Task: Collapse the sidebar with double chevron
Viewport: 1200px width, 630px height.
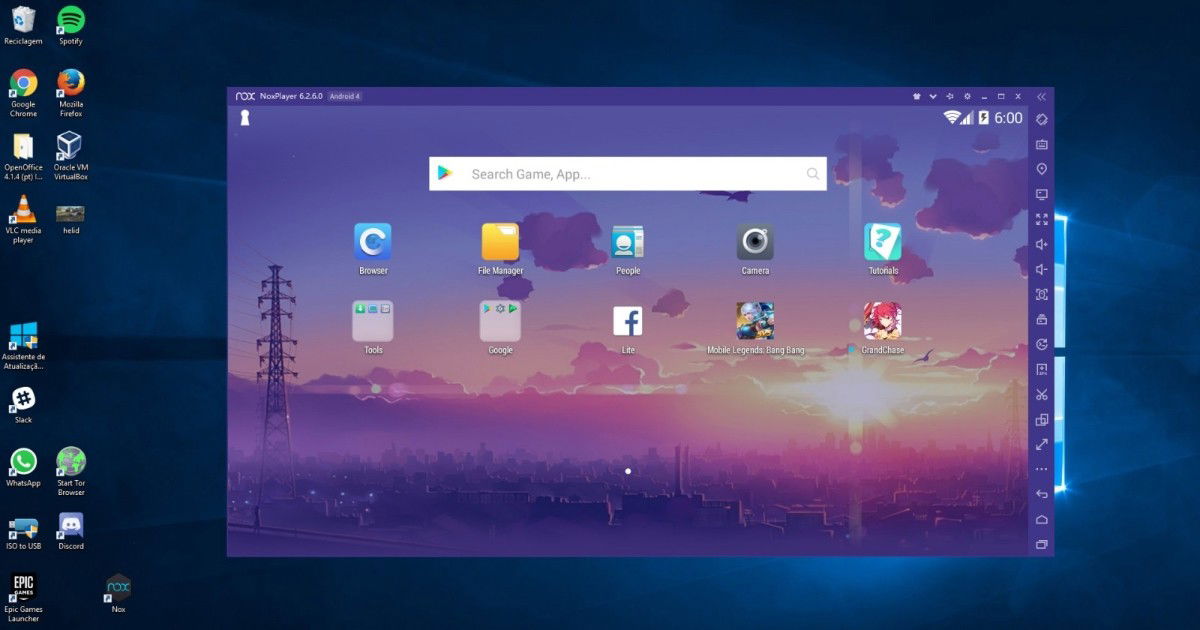Action: pos(1041,96)
